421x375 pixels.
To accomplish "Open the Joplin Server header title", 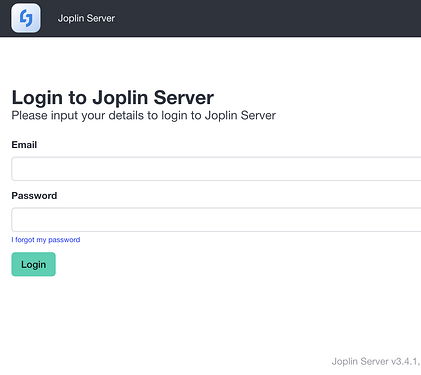I will coord(86,18).
